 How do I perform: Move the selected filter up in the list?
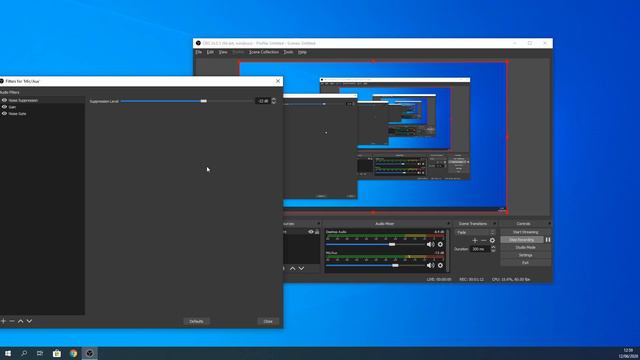[x=20, y=321]
